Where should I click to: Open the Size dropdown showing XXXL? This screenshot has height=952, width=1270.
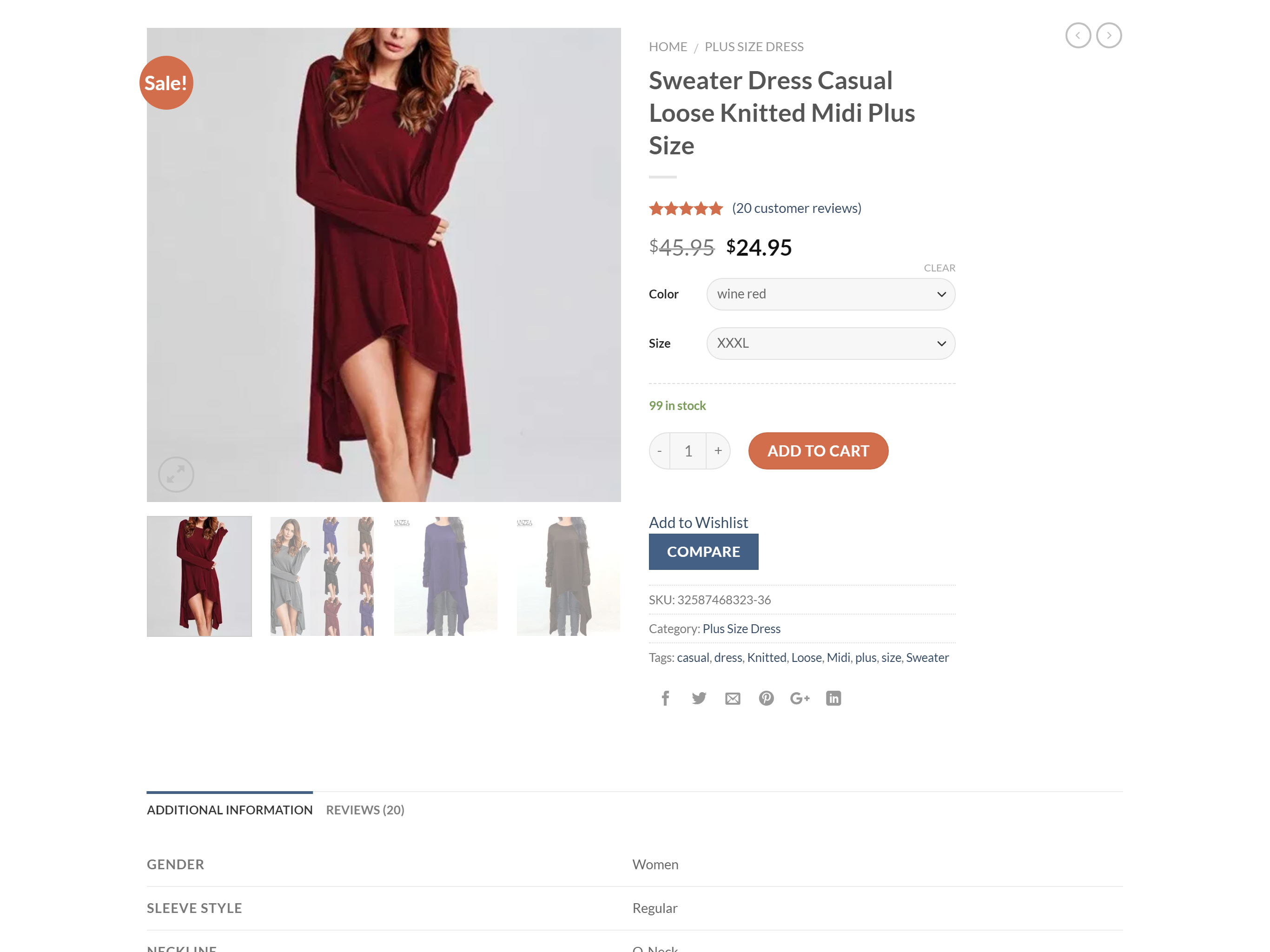pyautogui.click(x=830, y=344)
